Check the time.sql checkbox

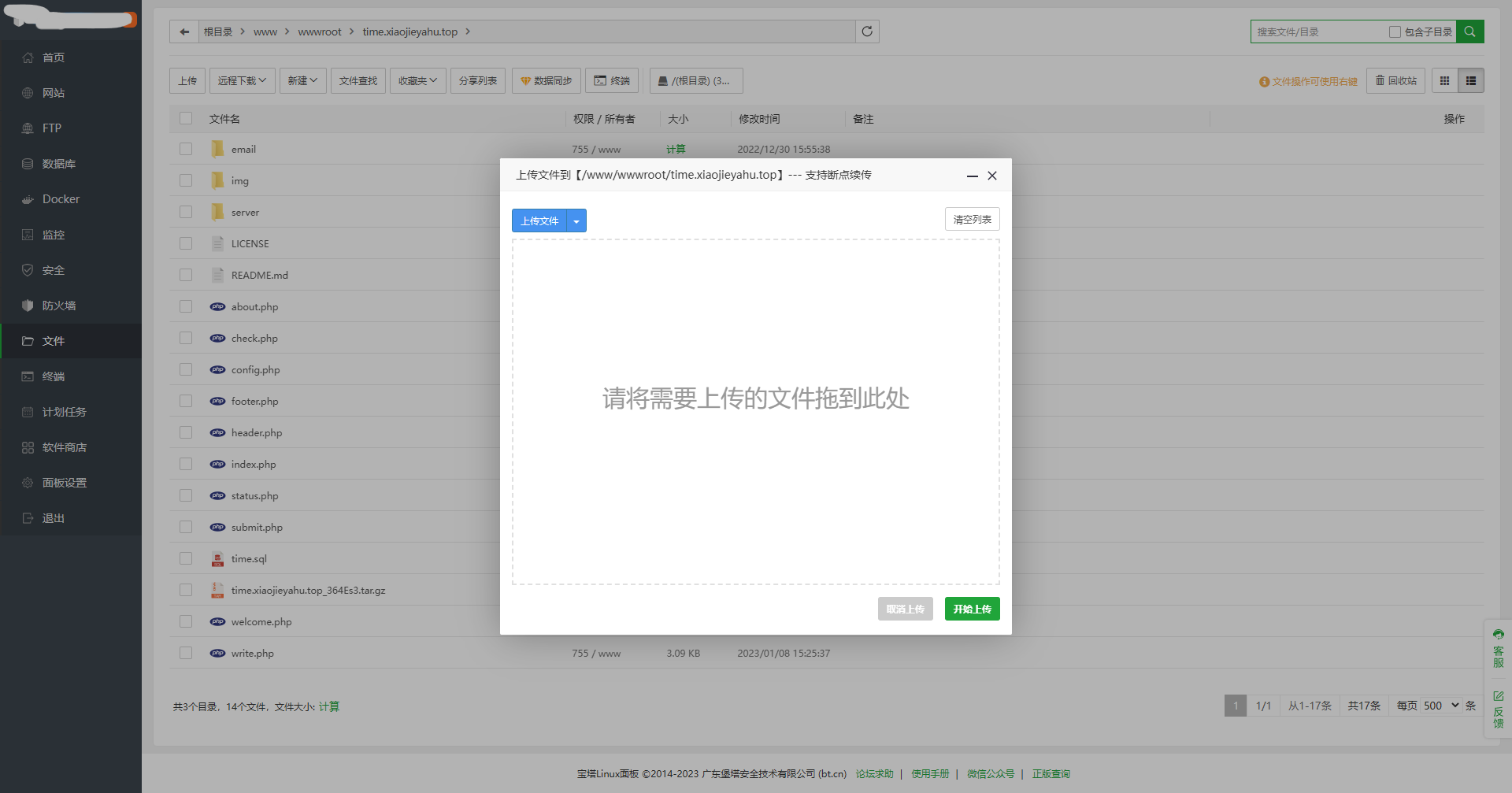[x=186, y=558]
